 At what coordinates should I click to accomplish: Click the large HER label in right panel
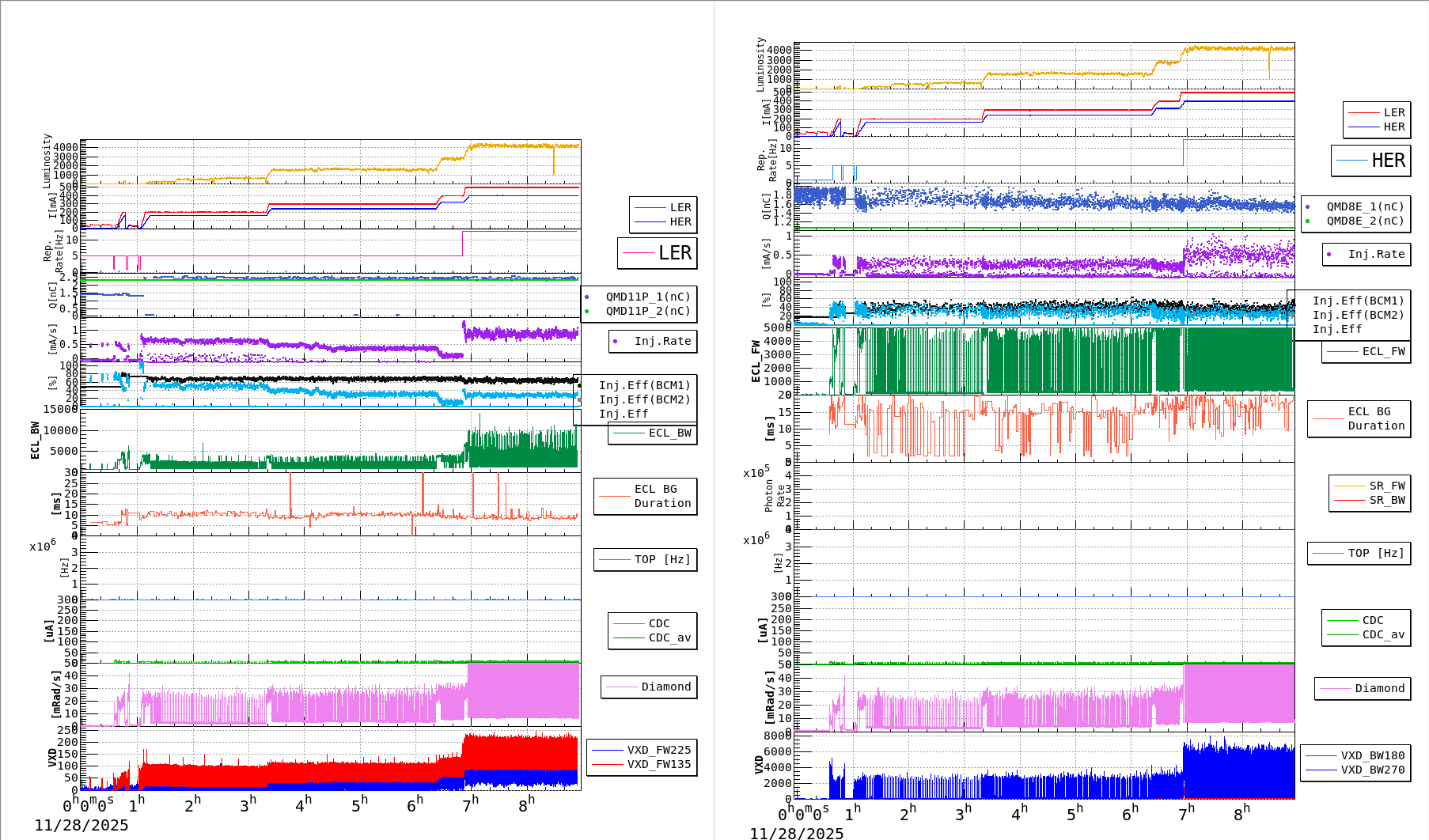(x=1371, y=161)
